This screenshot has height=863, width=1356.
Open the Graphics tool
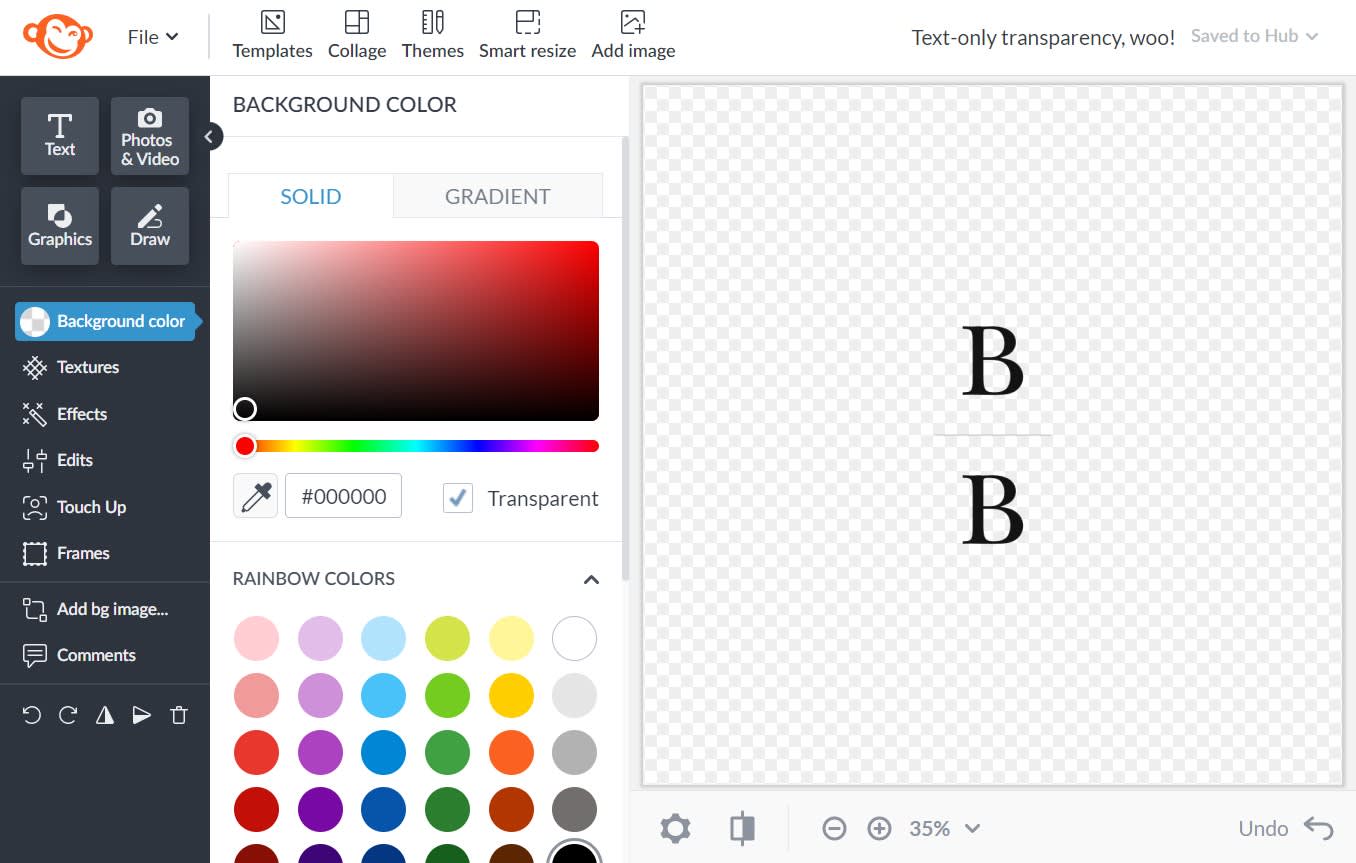click(60, 226)
